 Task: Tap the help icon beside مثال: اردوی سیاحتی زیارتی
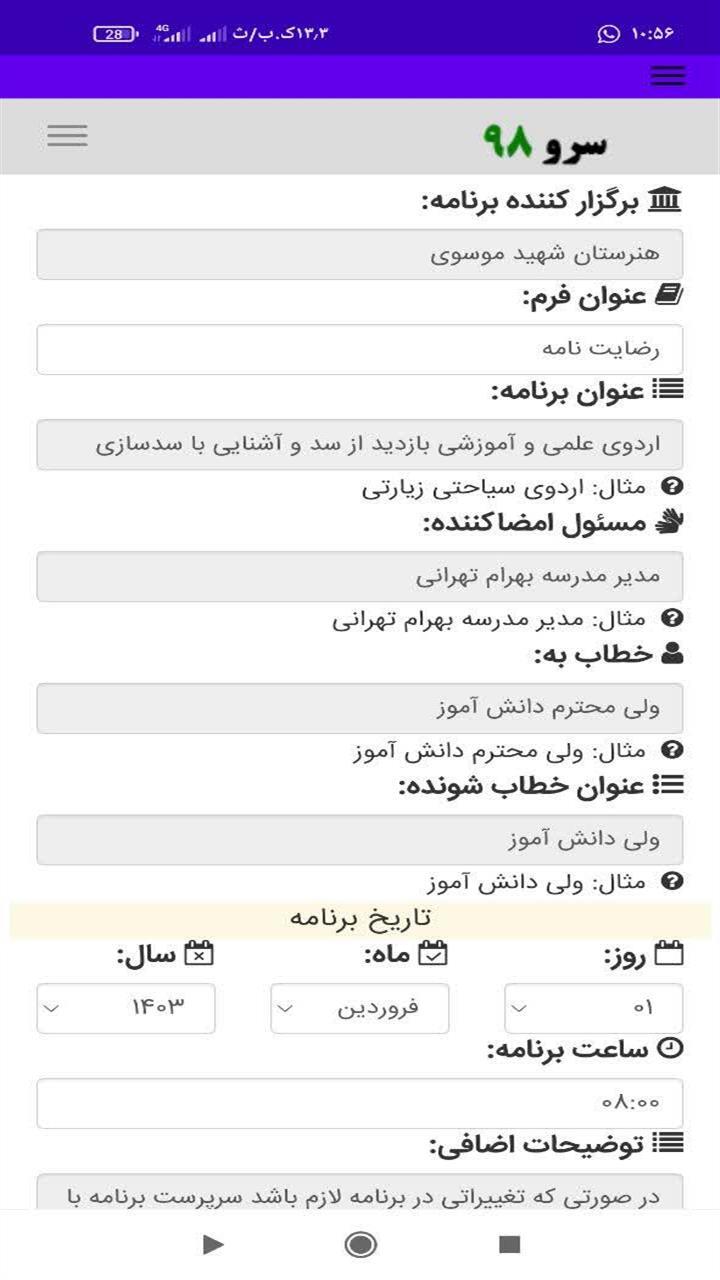tap(673, 487)
